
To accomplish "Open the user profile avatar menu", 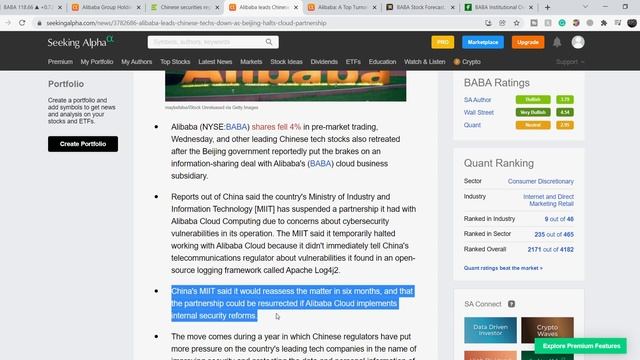I will (578, 42).
